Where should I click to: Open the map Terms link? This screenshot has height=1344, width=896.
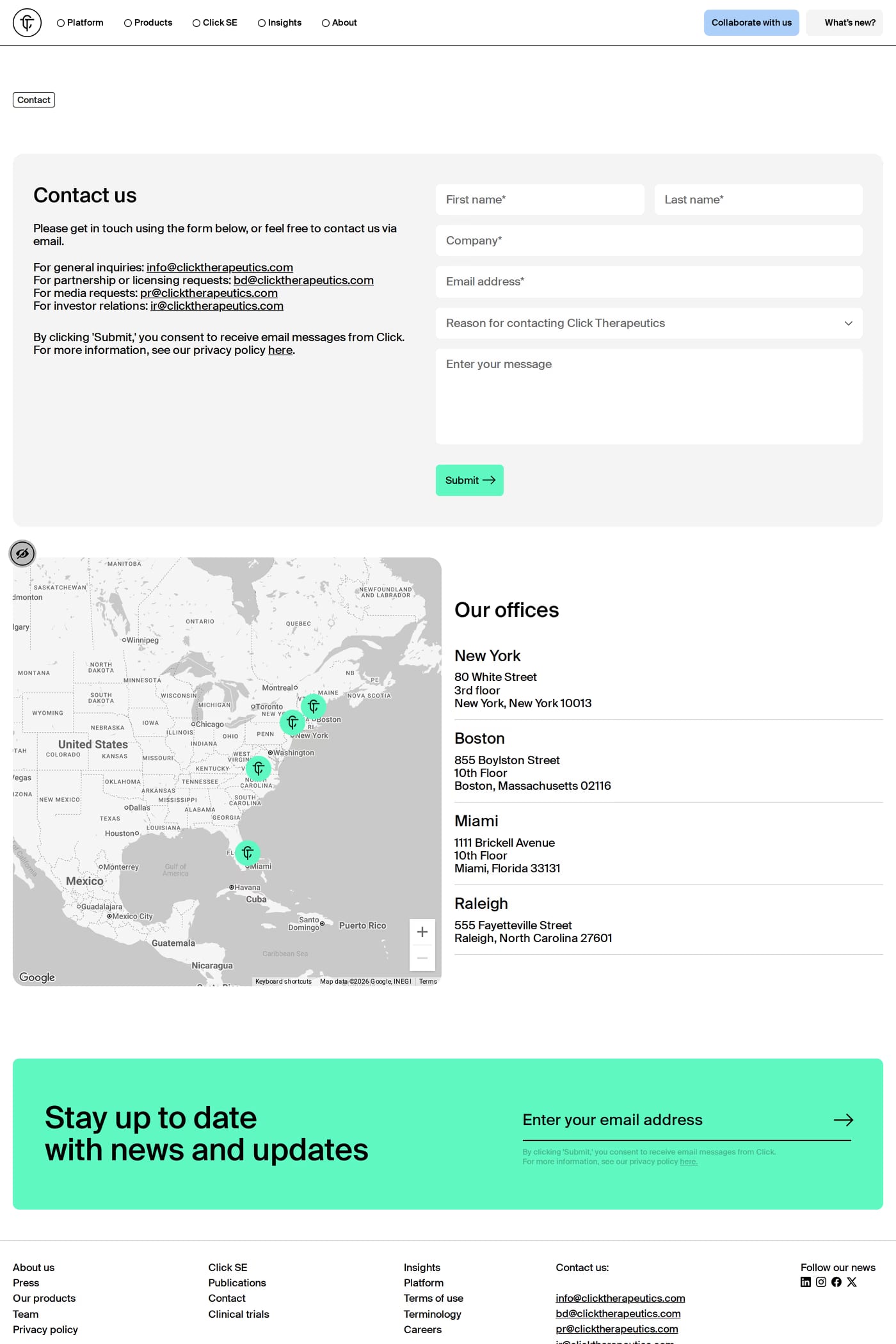[428, 981]
